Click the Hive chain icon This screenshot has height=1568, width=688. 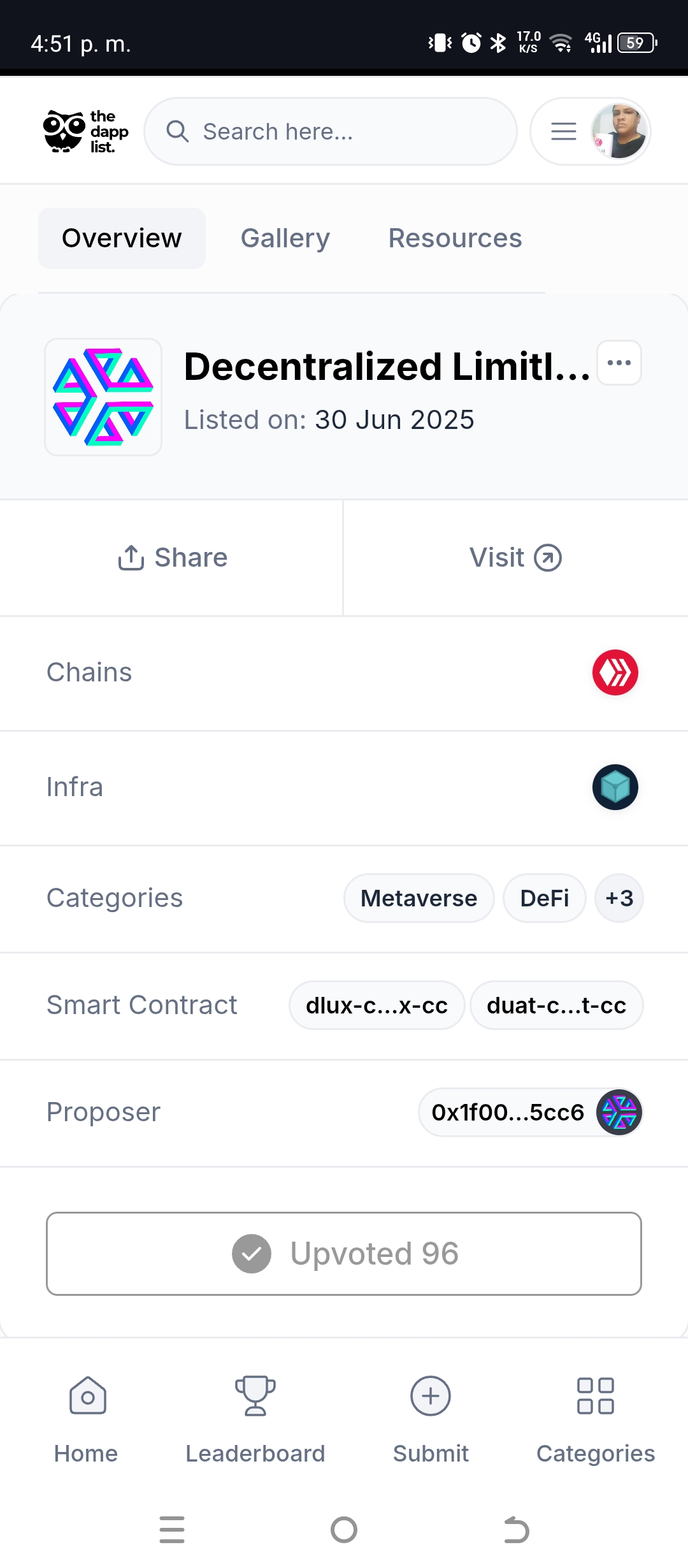click(x=615, y=672)
